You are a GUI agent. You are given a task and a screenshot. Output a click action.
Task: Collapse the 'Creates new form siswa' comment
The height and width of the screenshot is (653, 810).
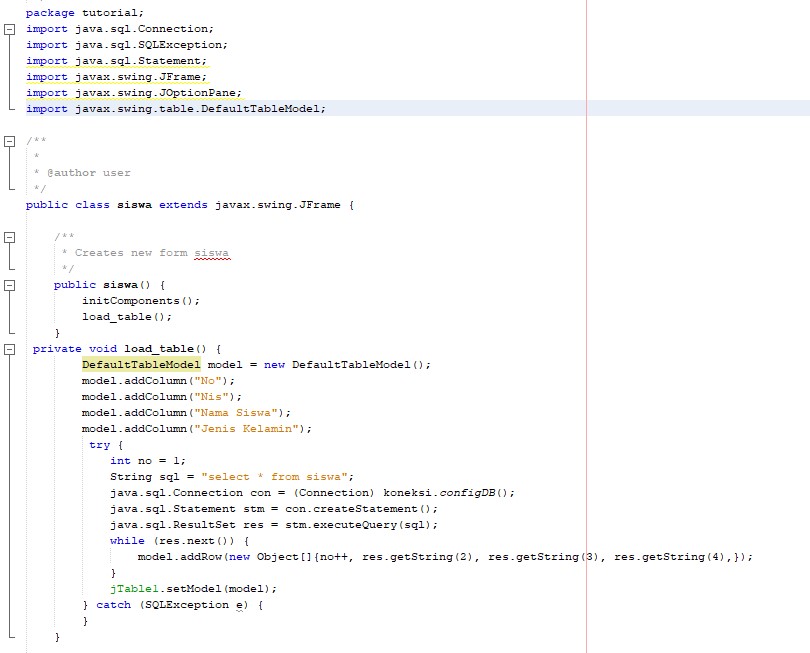pos(9,237)
